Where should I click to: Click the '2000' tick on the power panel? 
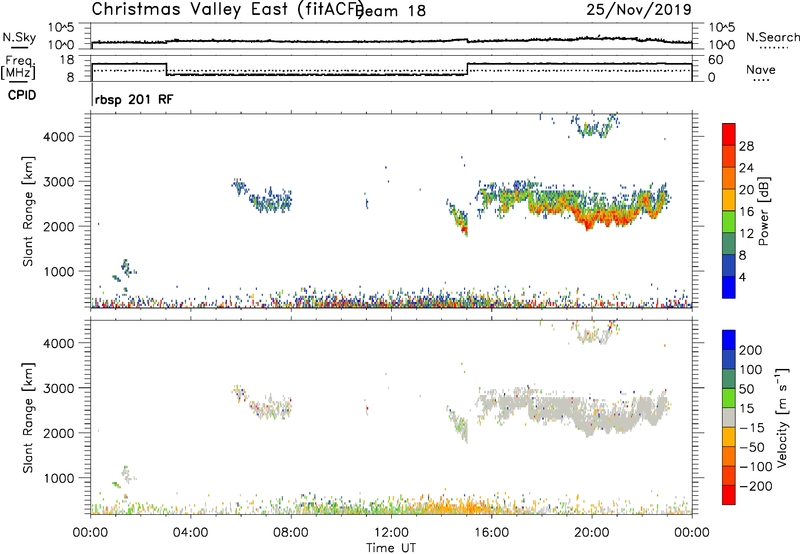(59, 226)
